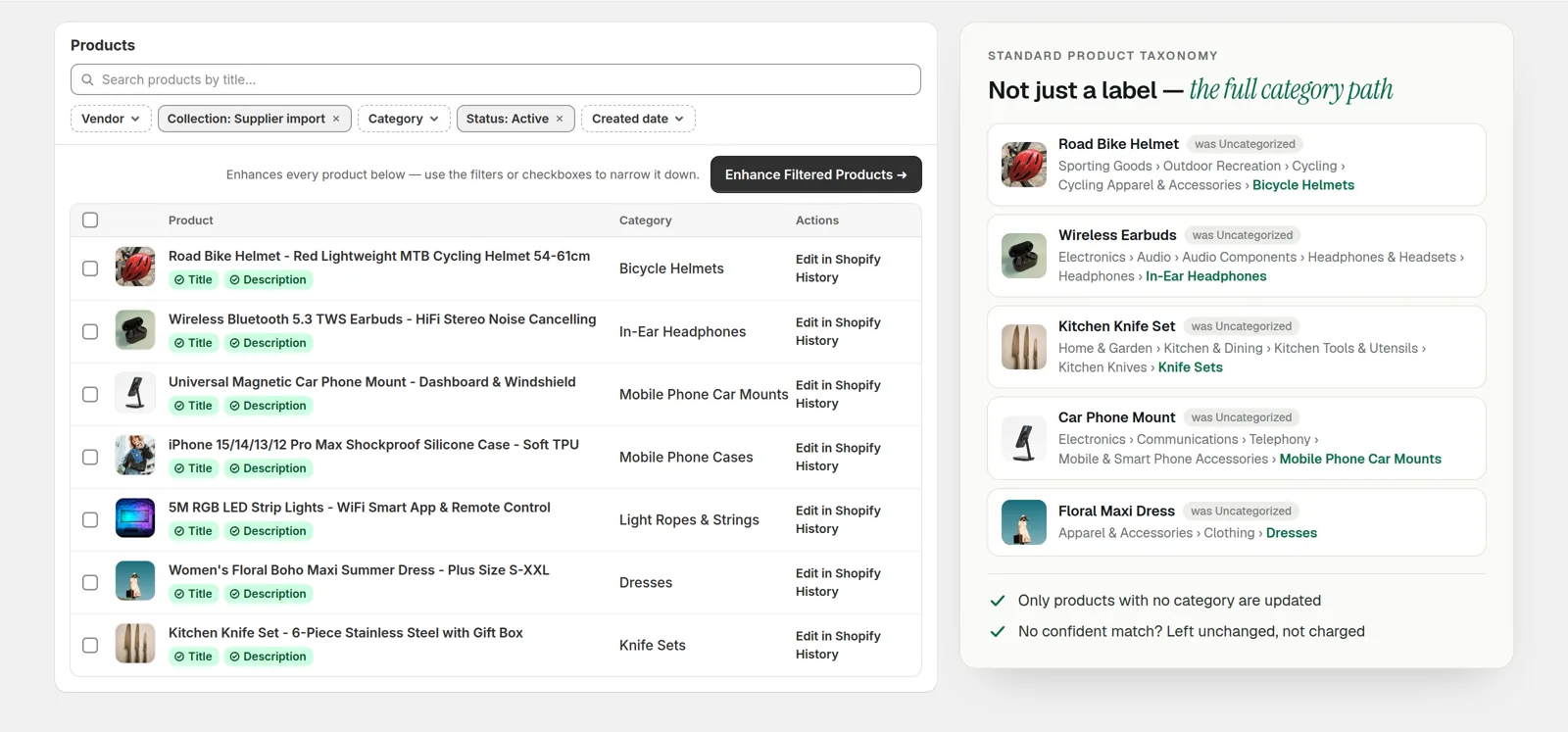This screenshot has height=732, width=1568.
Task: Select the Floral Boho Maxi Dress checkbox
Action: [90, 582]
